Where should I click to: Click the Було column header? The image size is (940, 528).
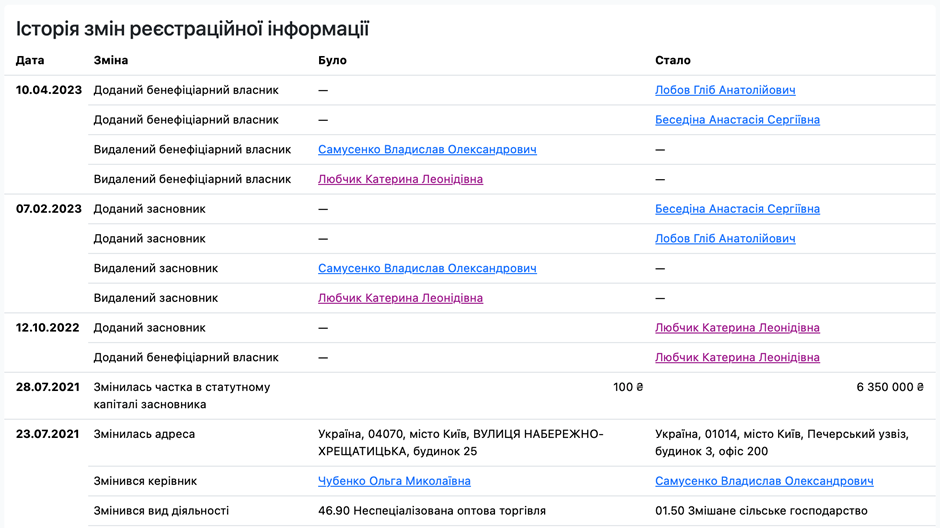332,61
